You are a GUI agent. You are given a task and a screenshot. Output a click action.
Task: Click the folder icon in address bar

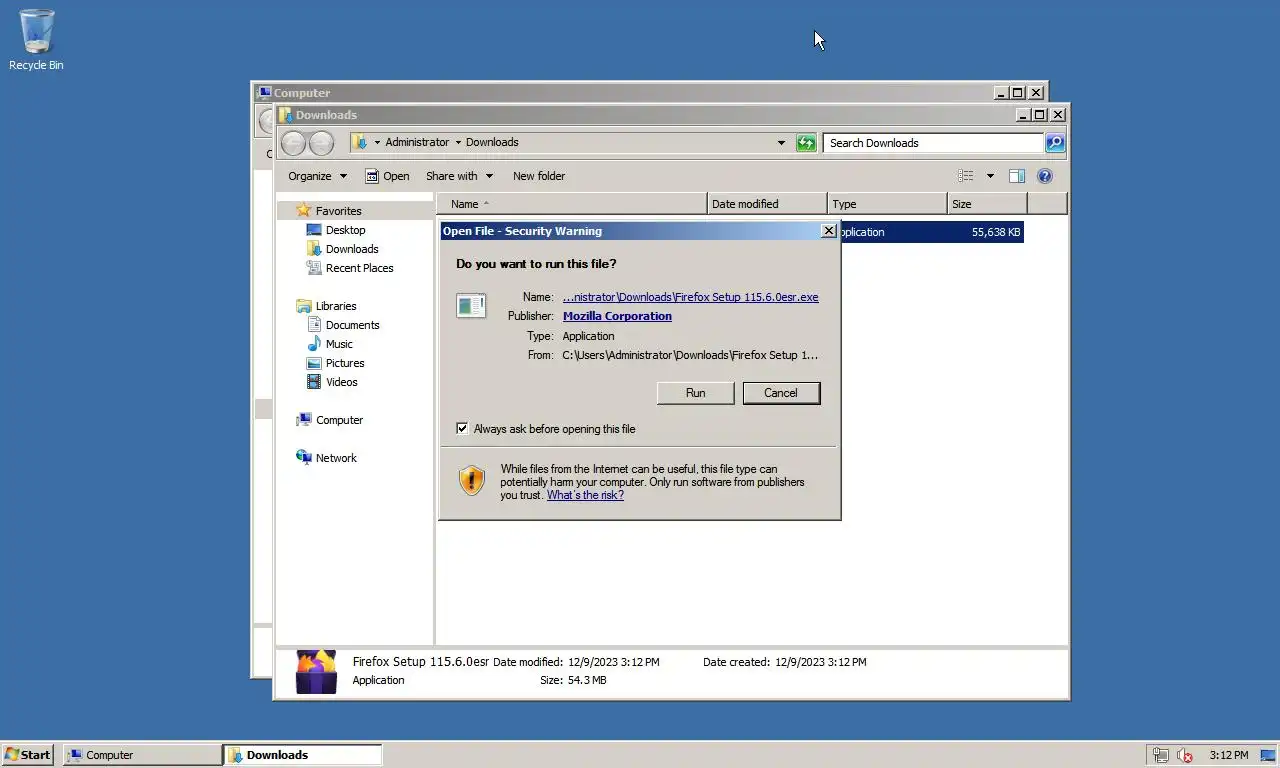coord(360,142)
